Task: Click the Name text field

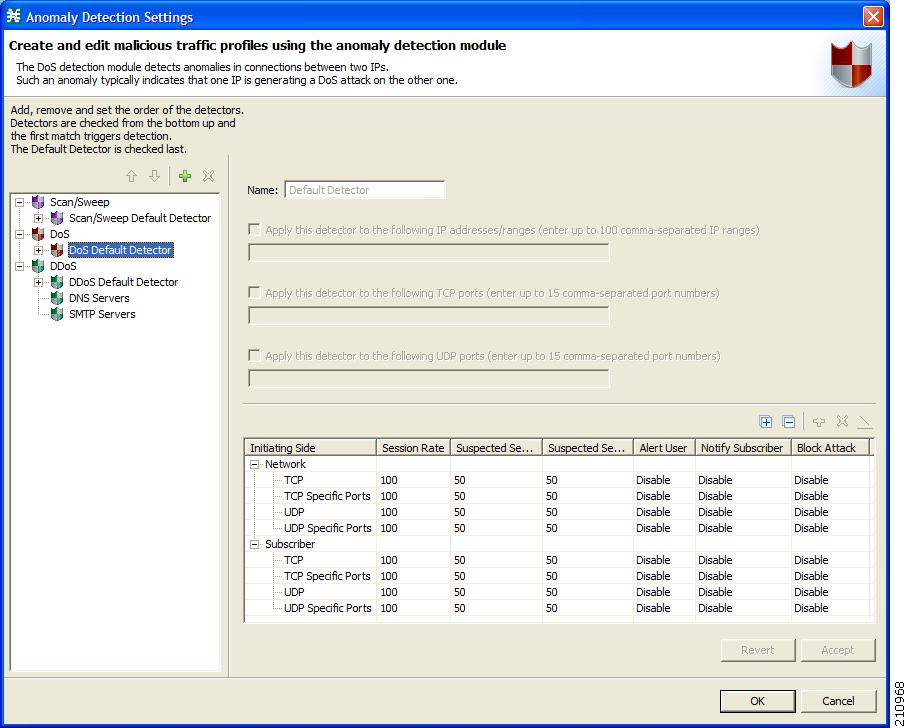Action: point(364,189)
